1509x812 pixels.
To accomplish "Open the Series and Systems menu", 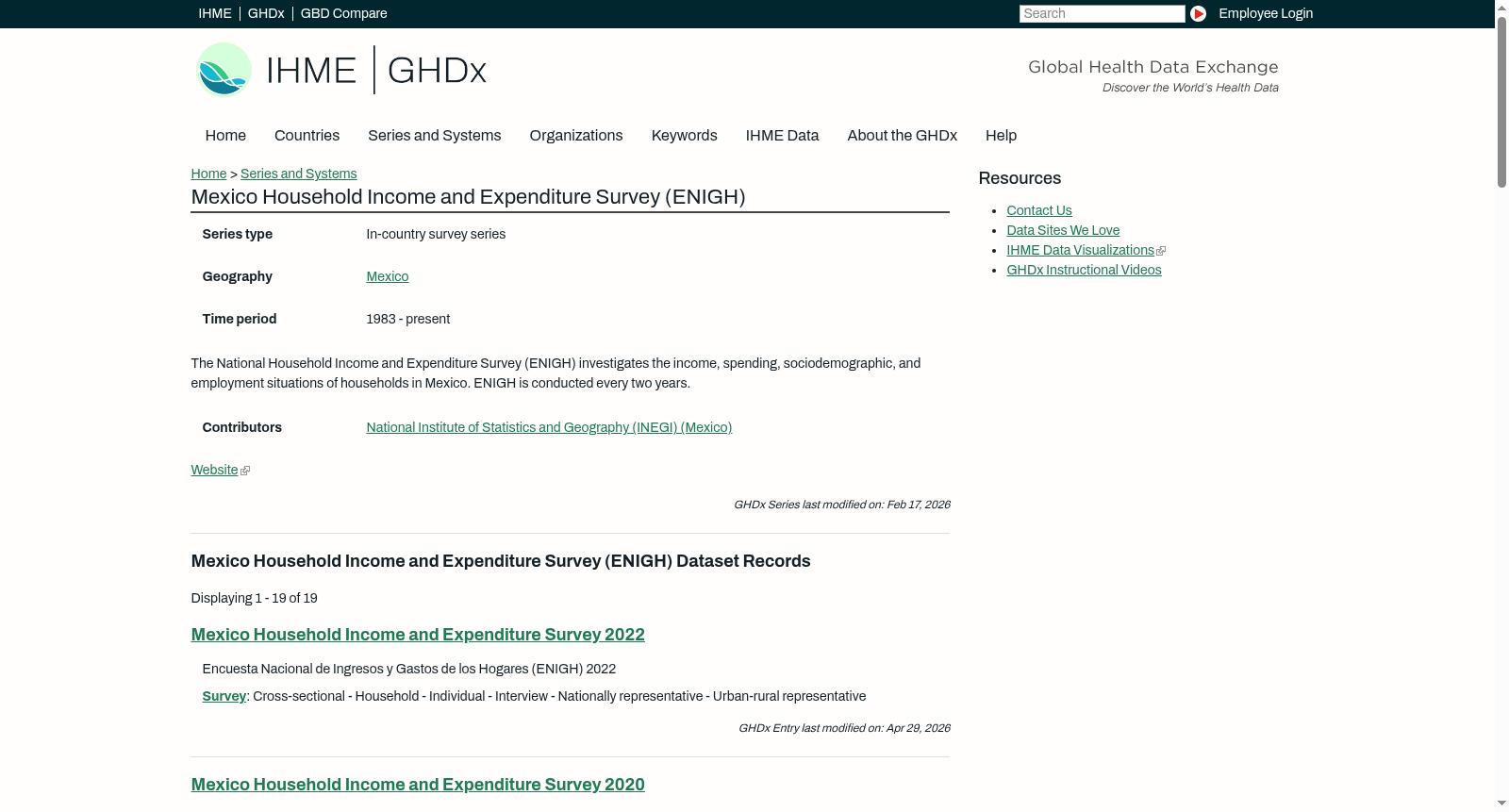I will pyautogui.click(x=434, y=136).
